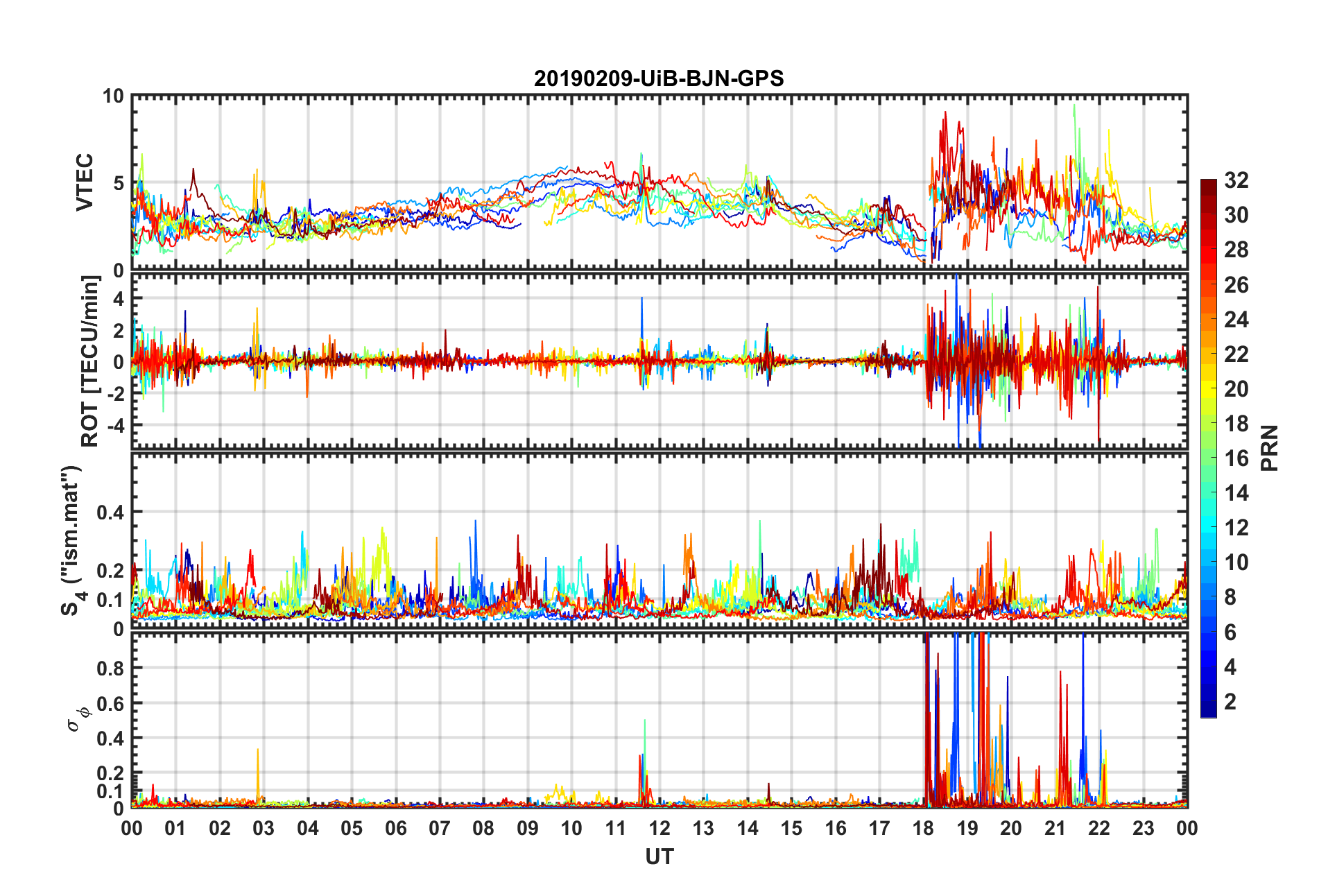Screen dimensions: 1319x896
Task: Click colorbar tick label 22
Action: pos(1236,354)
